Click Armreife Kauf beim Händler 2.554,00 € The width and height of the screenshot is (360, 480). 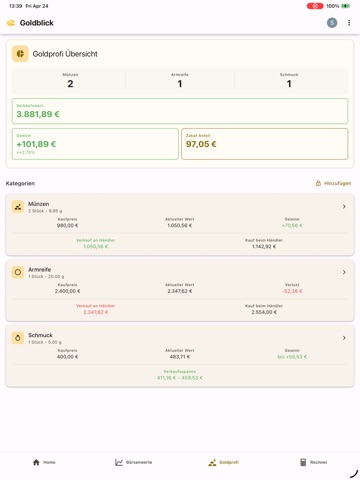point(264,309)
